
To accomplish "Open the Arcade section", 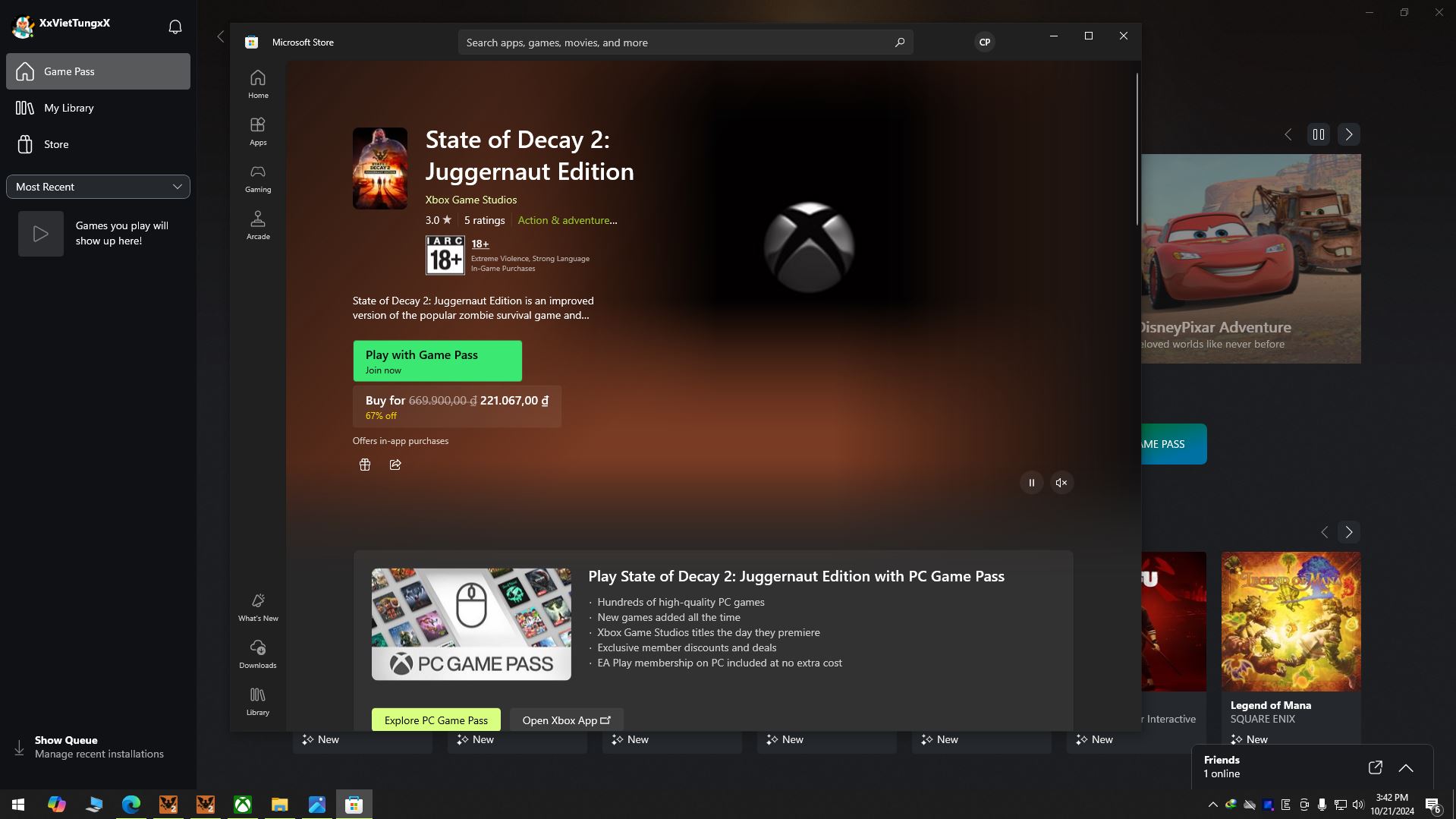I will pyautogui.click(x=258, y=225).
